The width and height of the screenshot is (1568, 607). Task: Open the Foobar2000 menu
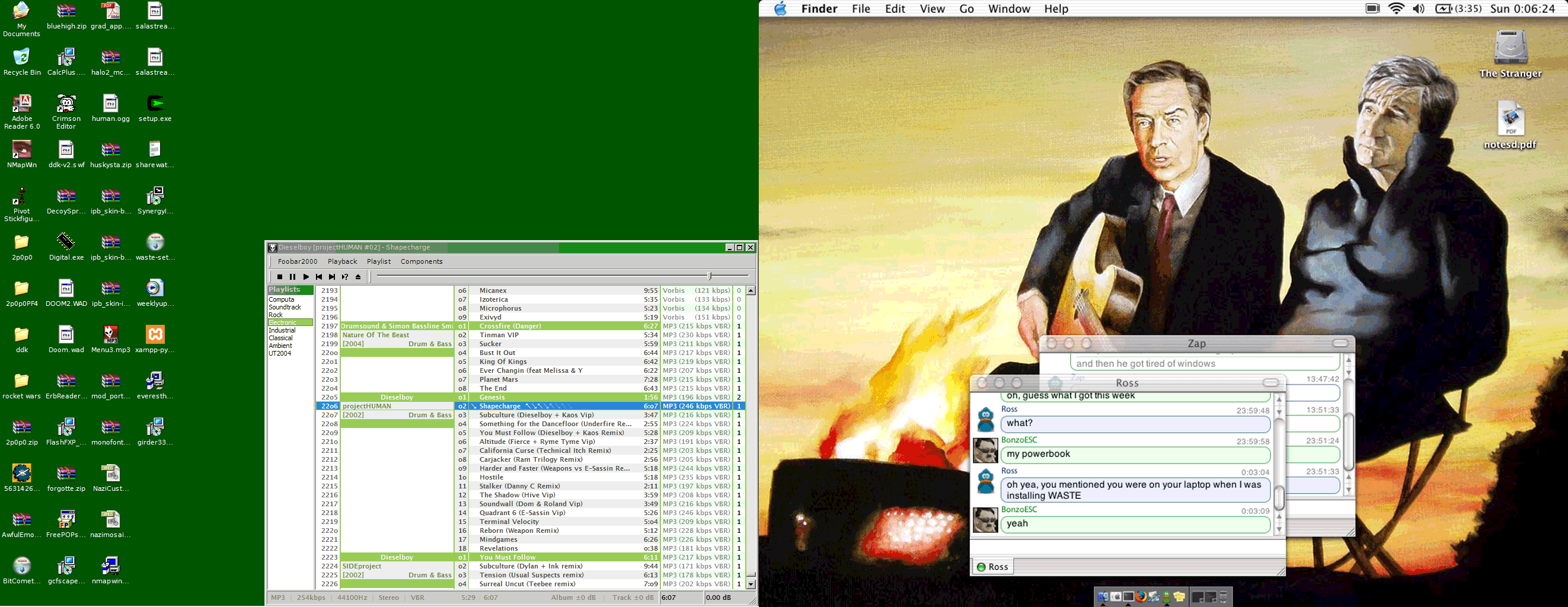(x=298, y=261)
